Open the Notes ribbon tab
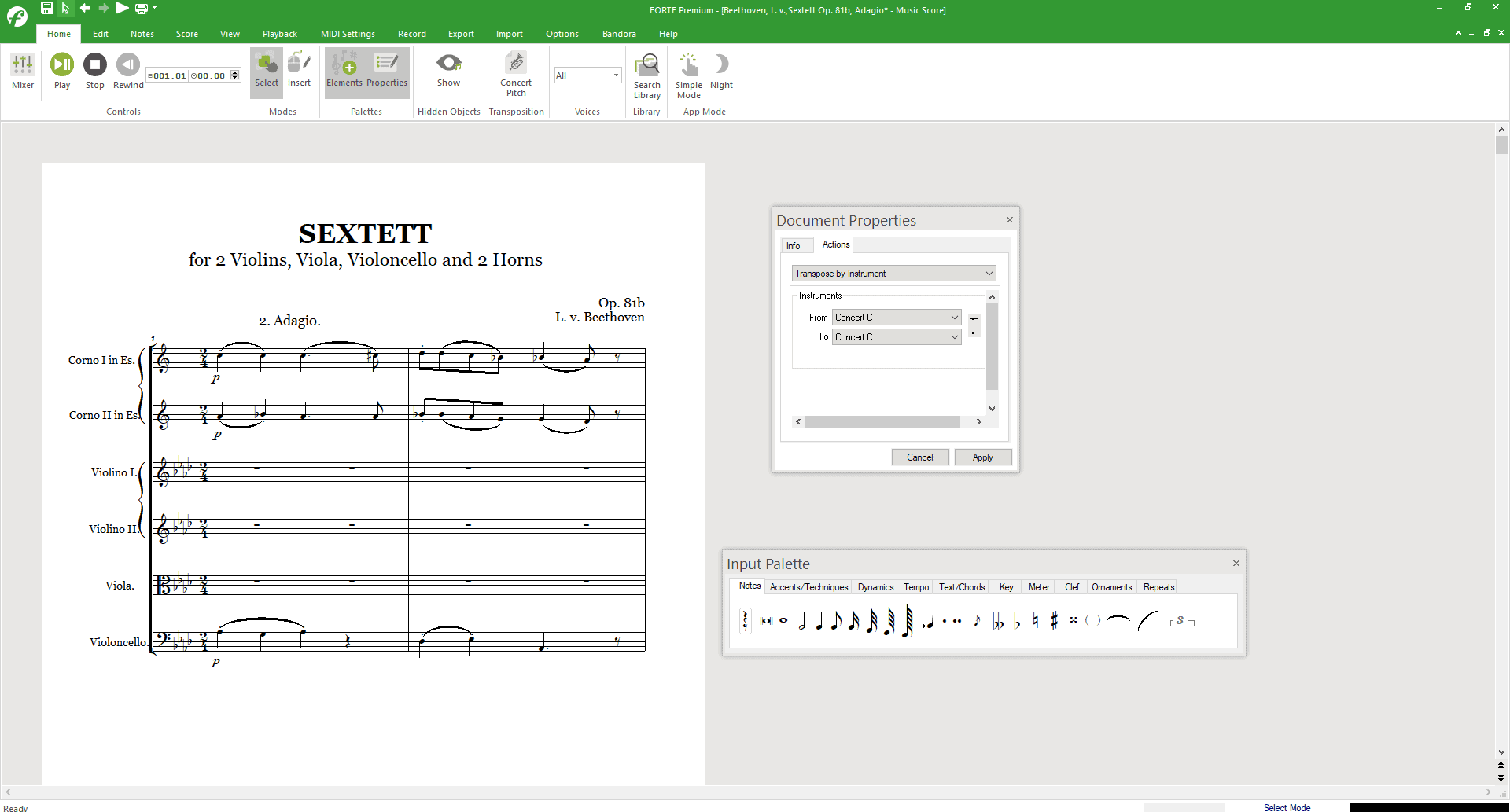 pyautogui.click(x=142, y=34)
